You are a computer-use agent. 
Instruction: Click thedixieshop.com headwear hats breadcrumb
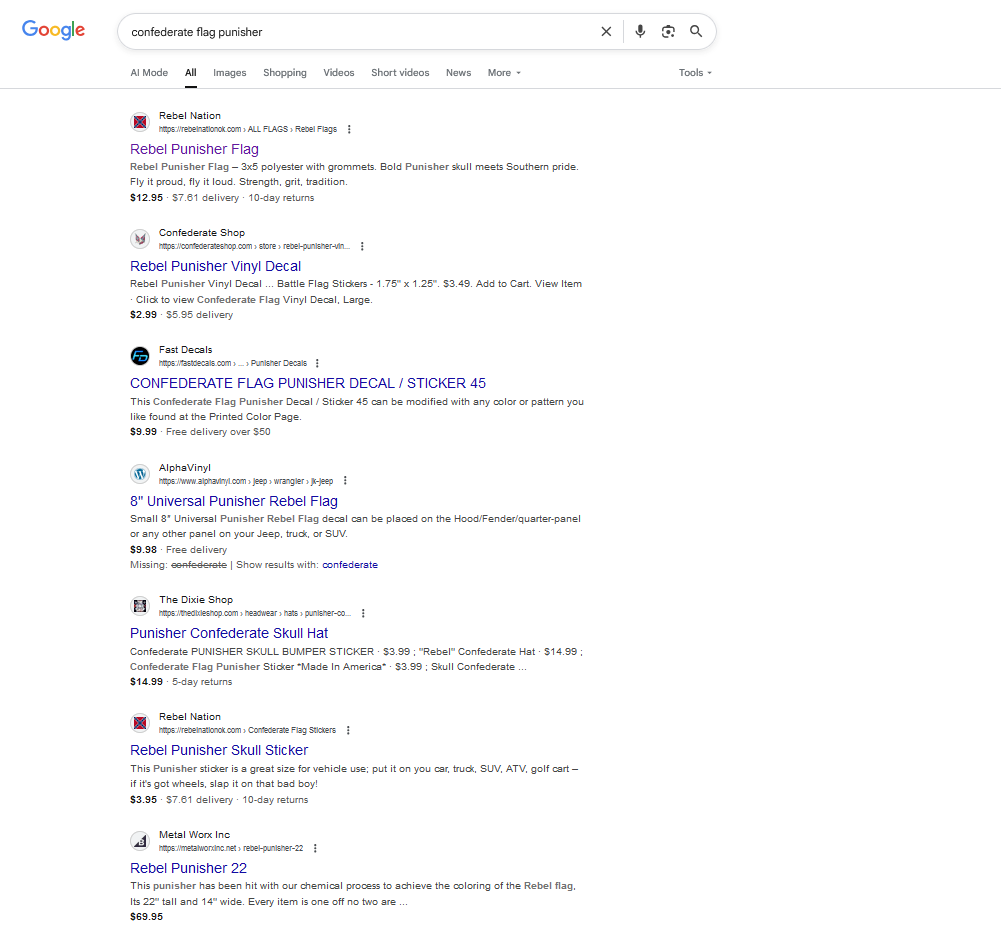tap(255, 613)
